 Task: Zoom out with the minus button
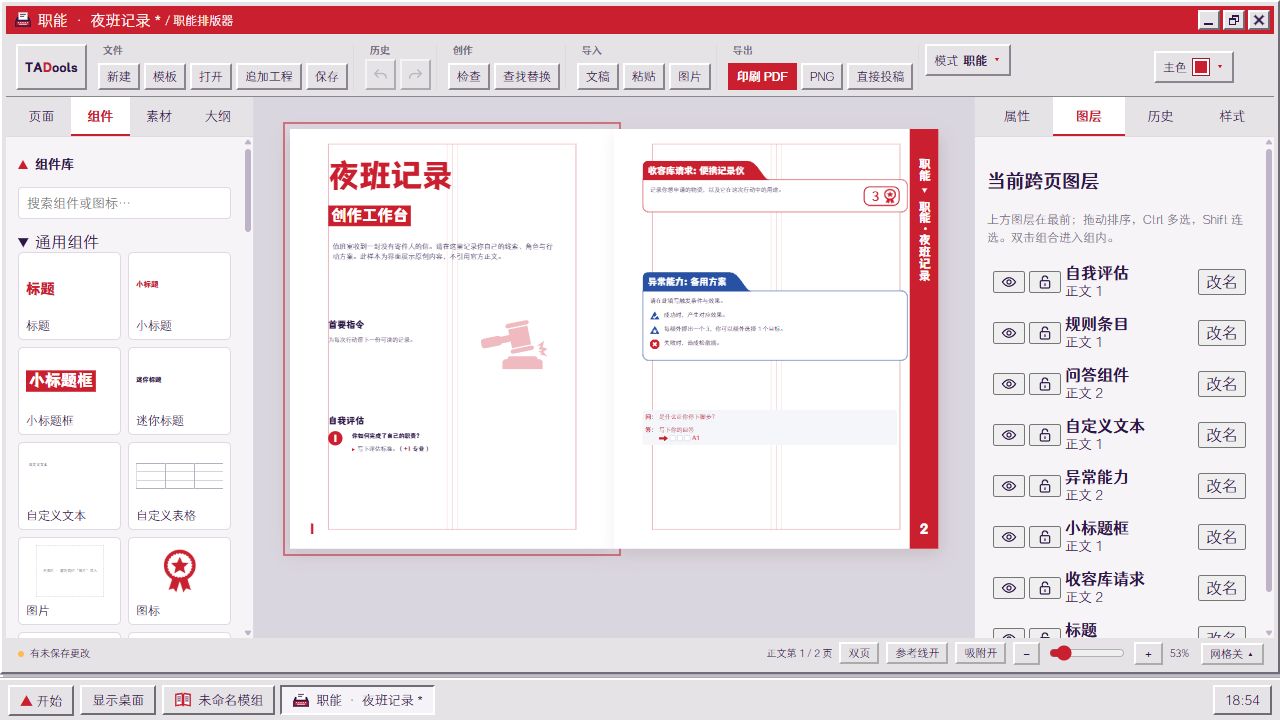pos(1025,653)
